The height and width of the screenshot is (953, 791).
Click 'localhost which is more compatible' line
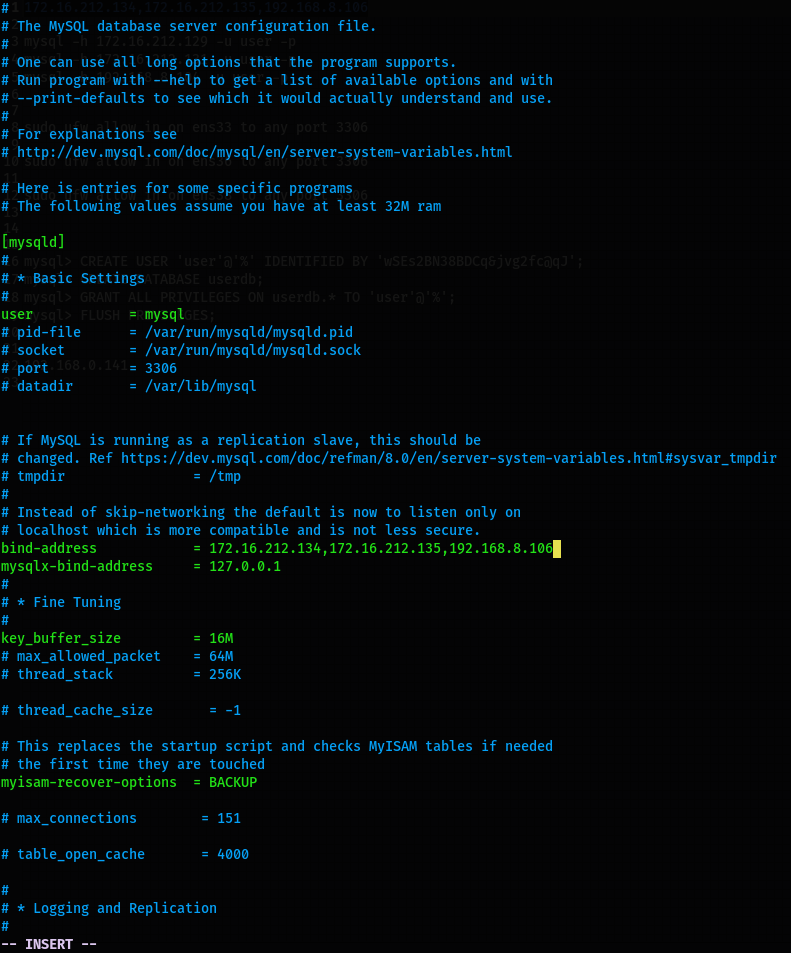click(x=241, y=531)
